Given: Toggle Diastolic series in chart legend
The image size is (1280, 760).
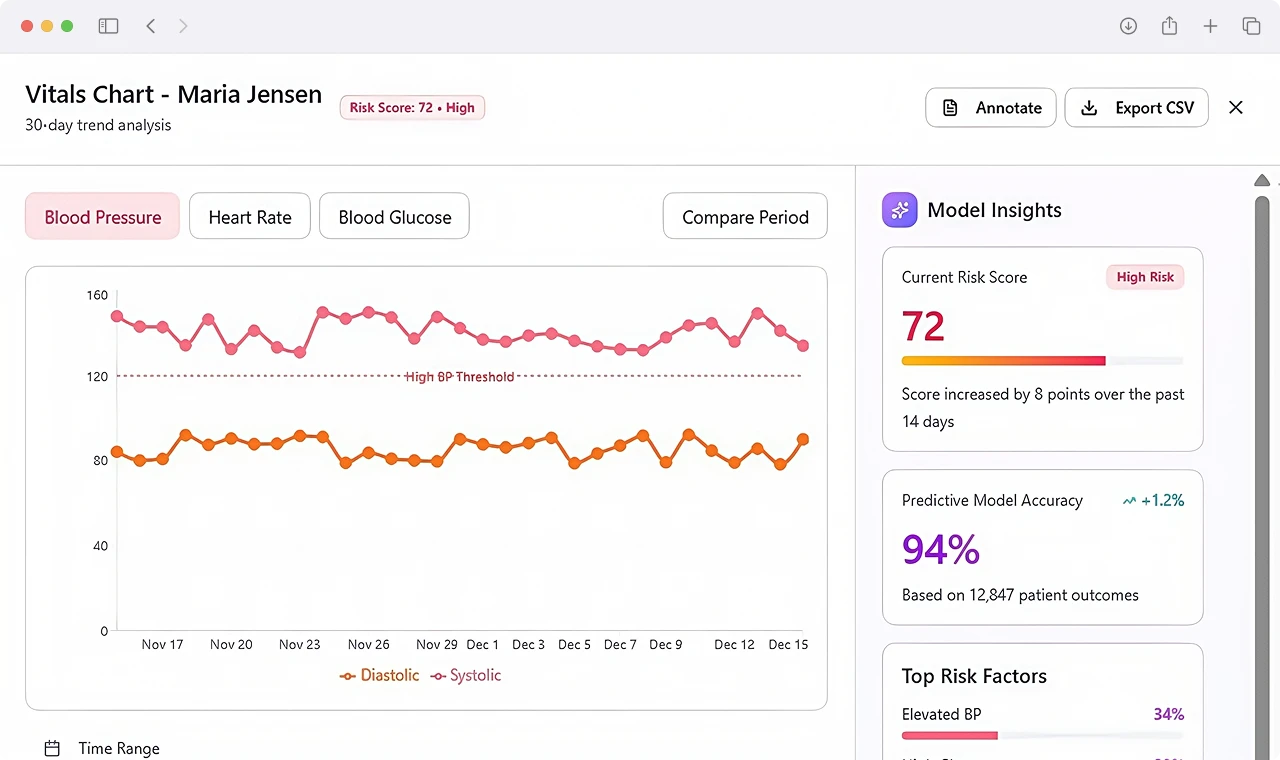Looking at the screenshot, I should [x=379, y=675].
